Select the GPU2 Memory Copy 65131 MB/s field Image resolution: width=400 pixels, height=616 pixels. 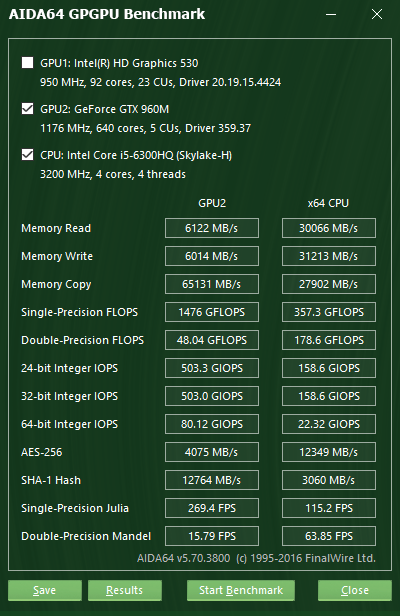tap(212, 284)
